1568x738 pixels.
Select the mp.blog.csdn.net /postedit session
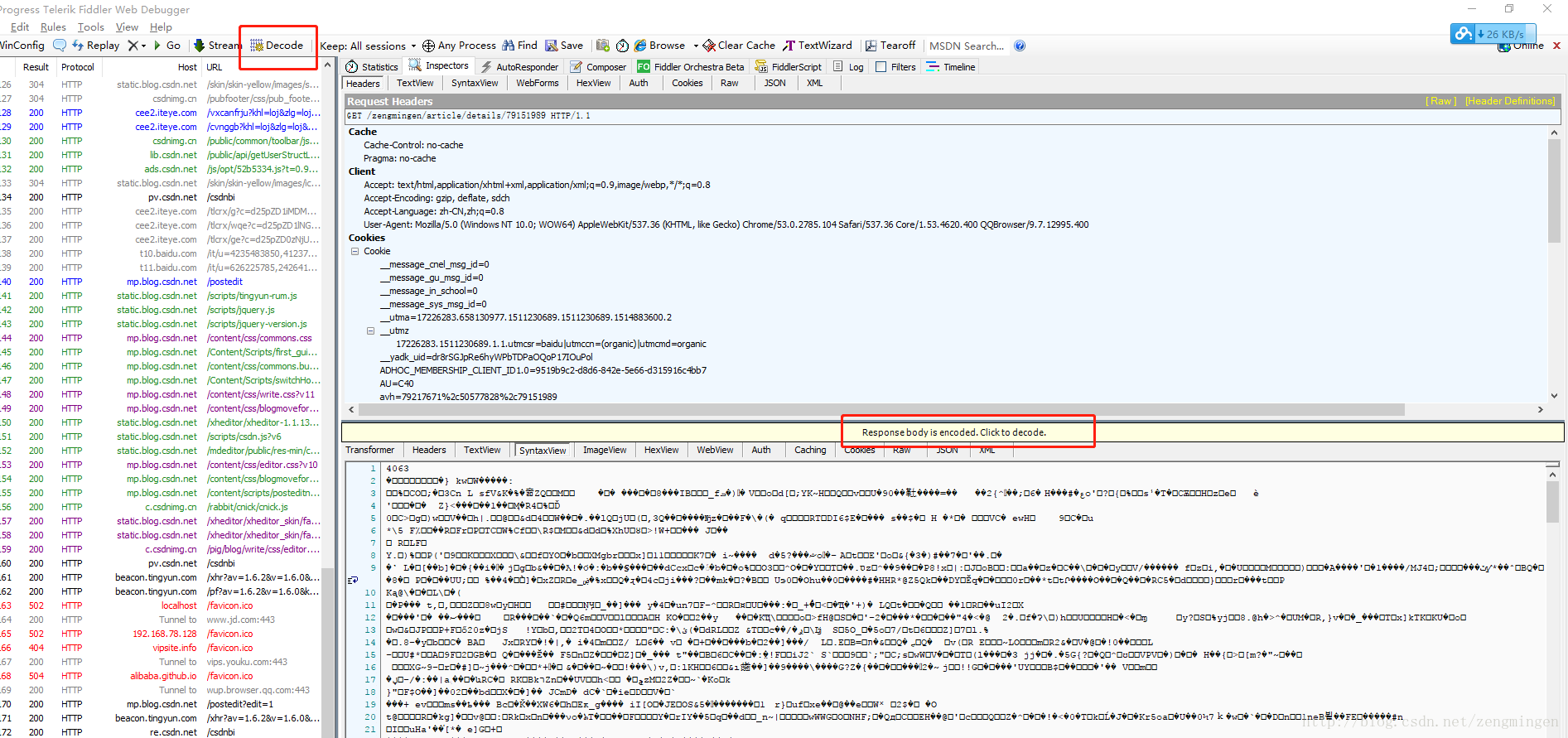click(x=161, y=282)
